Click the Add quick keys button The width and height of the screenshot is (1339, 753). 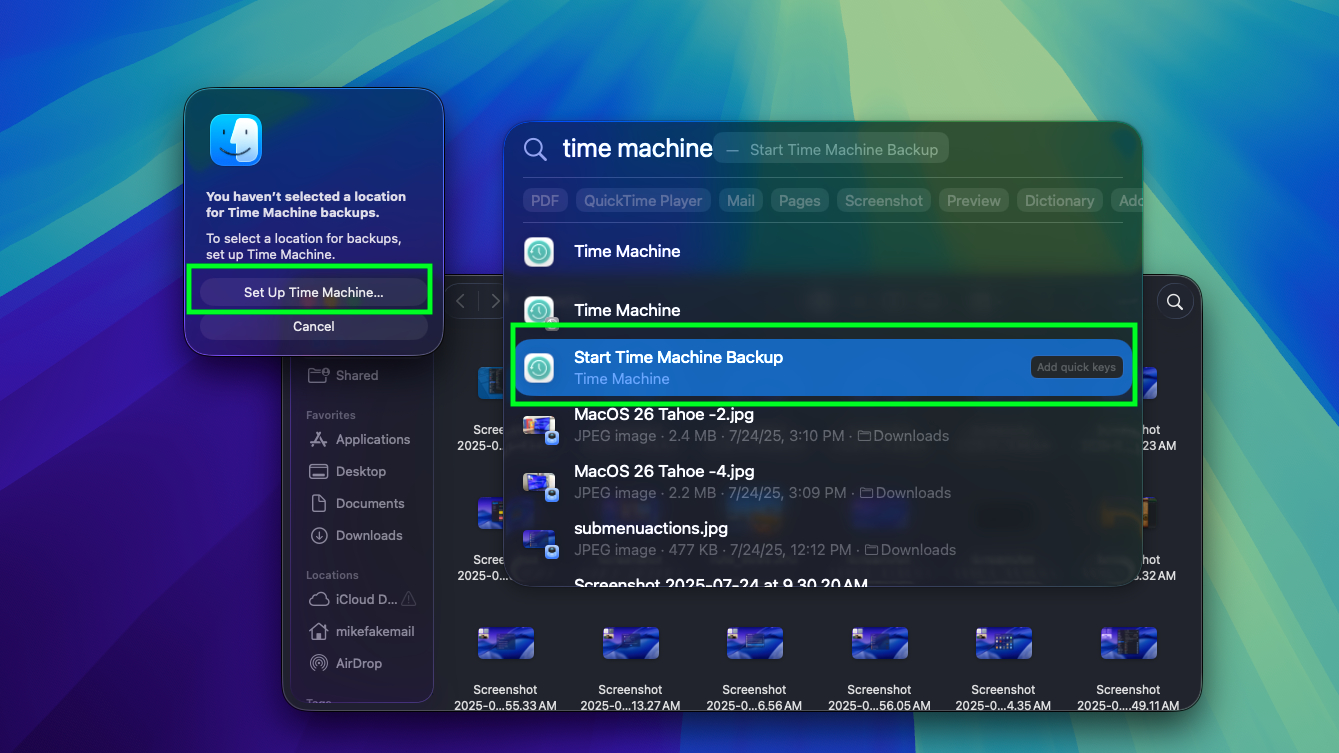pos(1076,367)
